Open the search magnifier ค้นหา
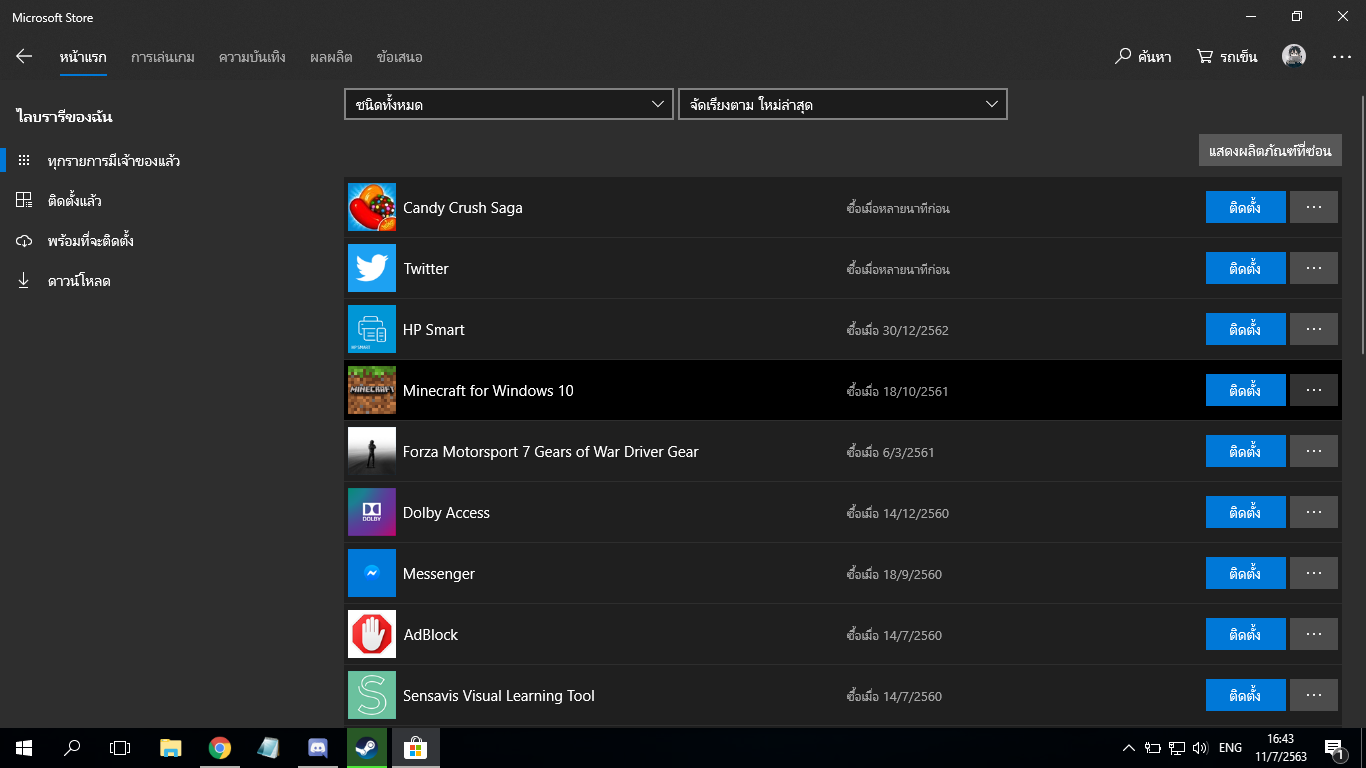Viewport: 1366px width, 768px height. tap(1143, 57)
